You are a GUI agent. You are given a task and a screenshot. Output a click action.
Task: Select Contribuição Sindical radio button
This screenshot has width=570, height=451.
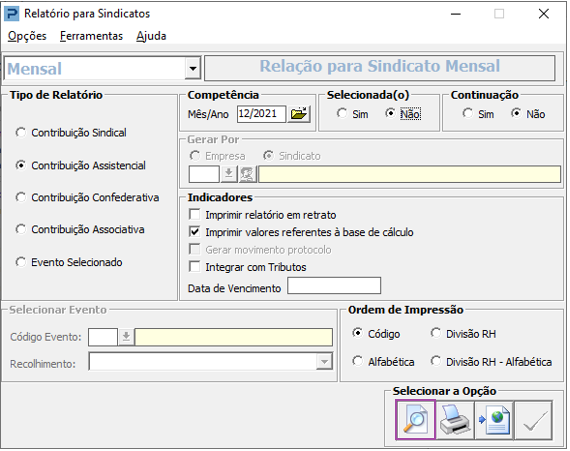(x=21, y=133)
